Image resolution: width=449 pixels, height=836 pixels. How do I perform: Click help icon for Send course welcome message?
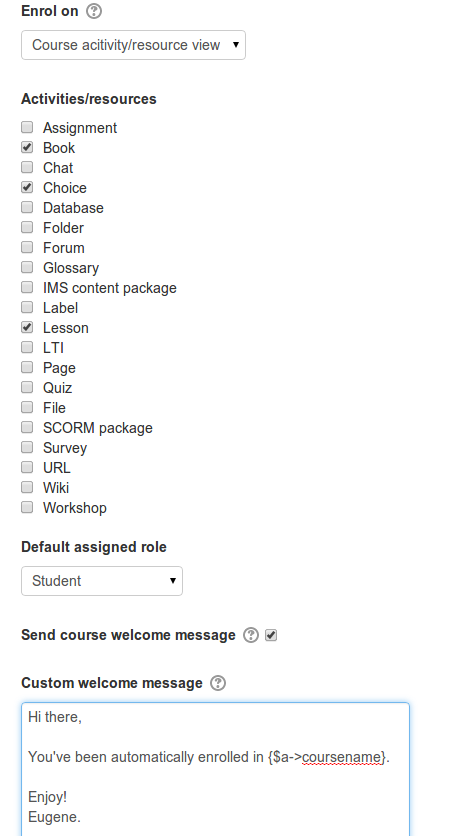[x=251, y=635]
